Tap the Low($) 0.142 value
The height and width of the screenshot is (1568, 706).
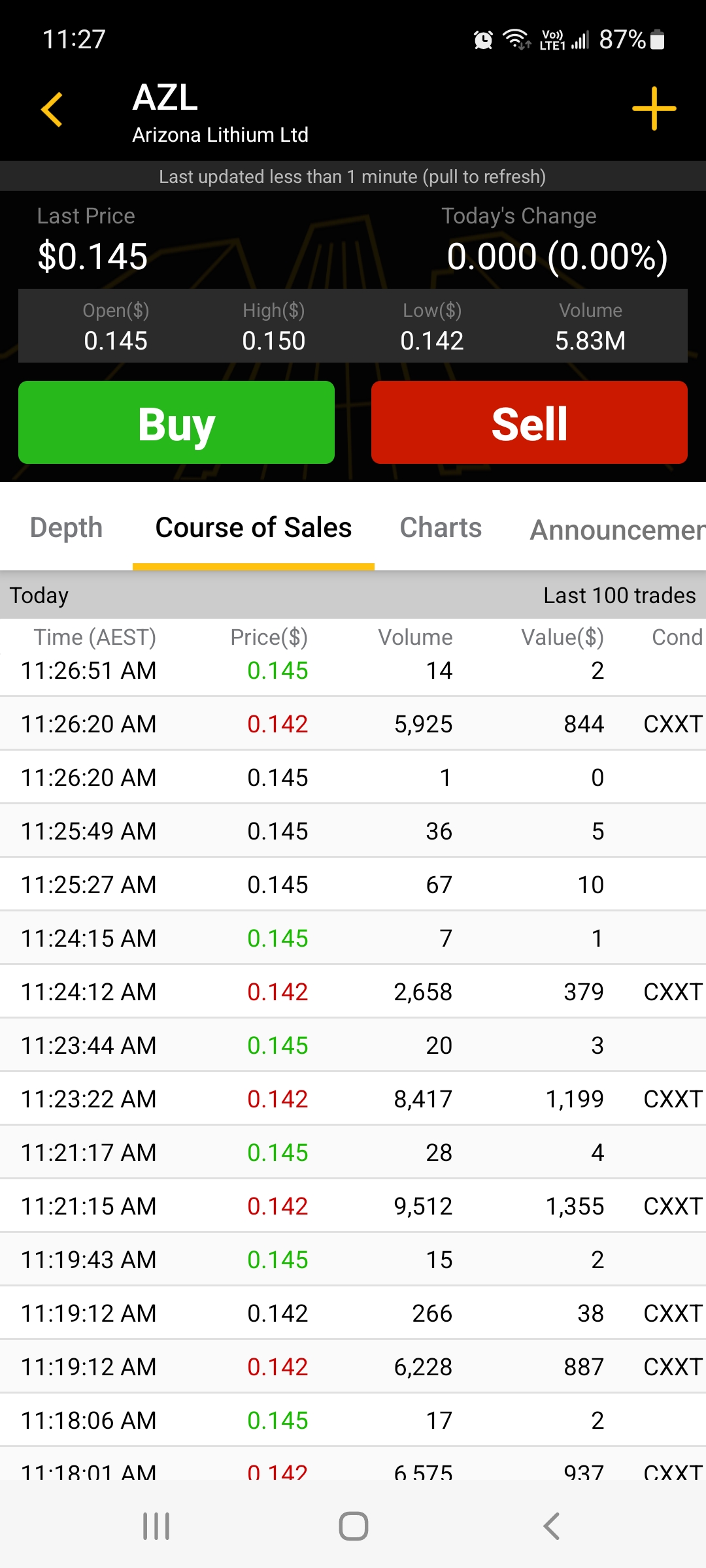click(x=432, y=340)
